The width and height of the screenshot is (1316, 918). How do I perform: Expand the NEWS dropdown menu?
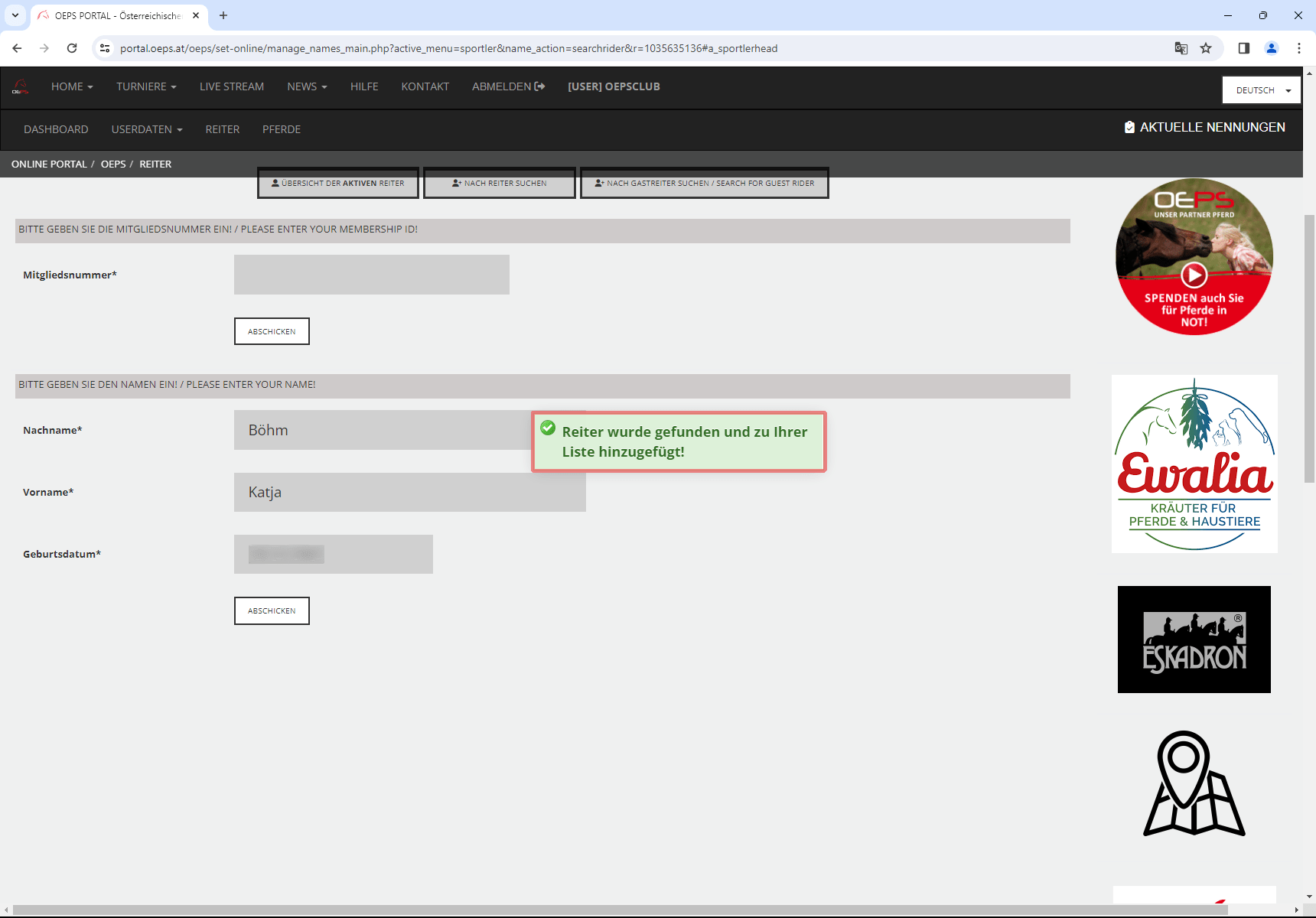pos(307,86)
